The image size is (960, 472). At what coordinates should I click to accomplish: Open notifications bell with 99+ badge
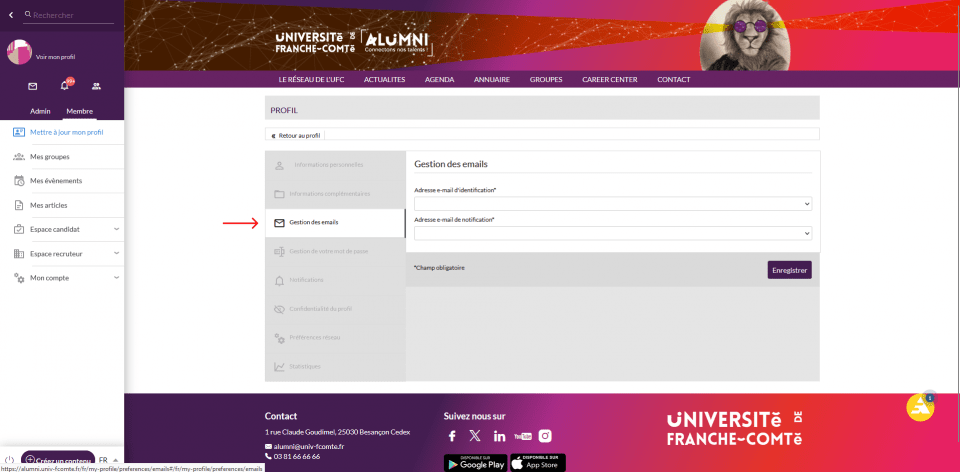pyautogui.click(x=65, y=86)
